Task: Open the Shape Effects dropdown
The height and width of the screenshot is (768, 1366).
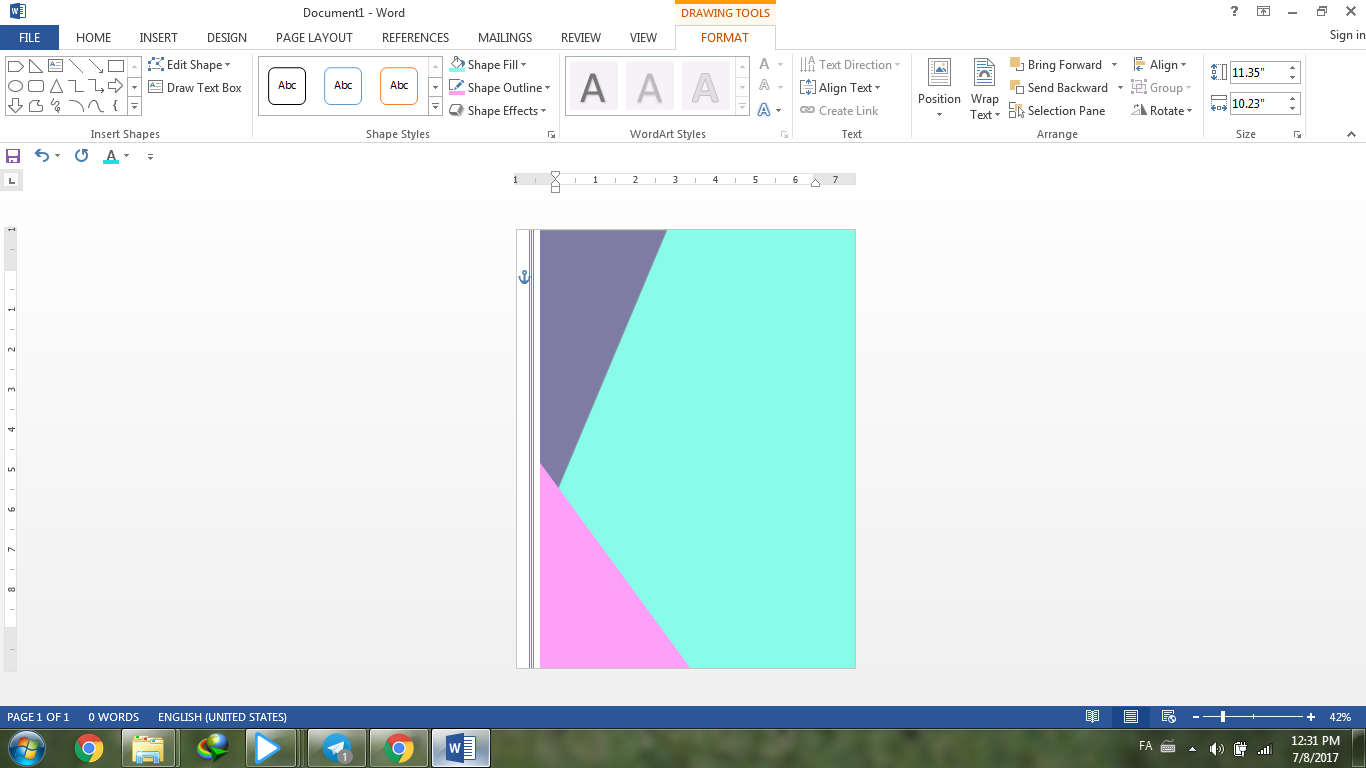Action: [x=543, y=111]
